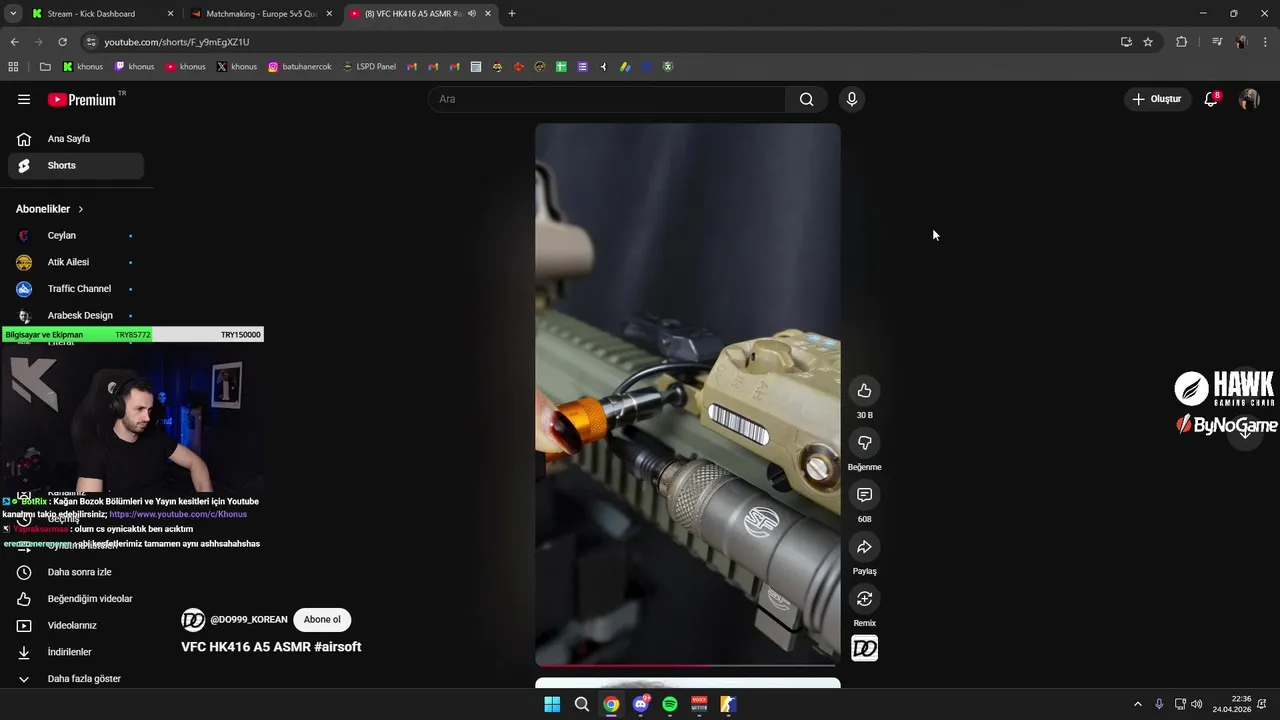Image resolution: width=1280 pixels, height=720 pixels.
Task: Open Chrome apps grid in bookmarks bar
Action: [13, 67]
